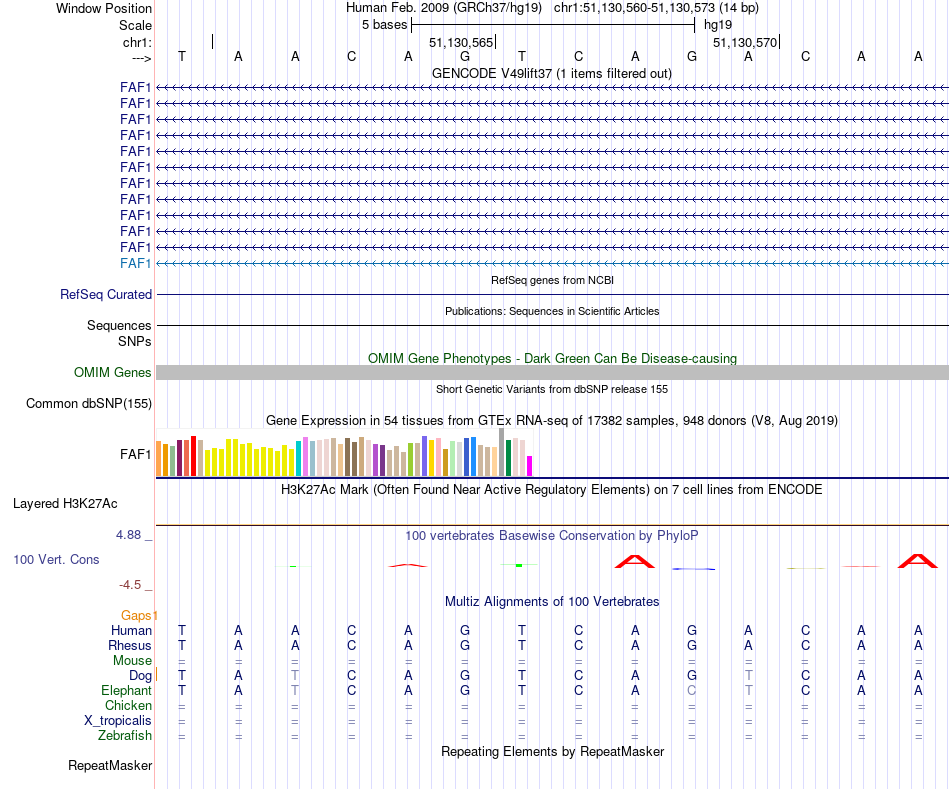The width and height of the screenshot is (950, 789).
Task: Click the RefSeq genes from NCBI title
Action: [552, 280]
